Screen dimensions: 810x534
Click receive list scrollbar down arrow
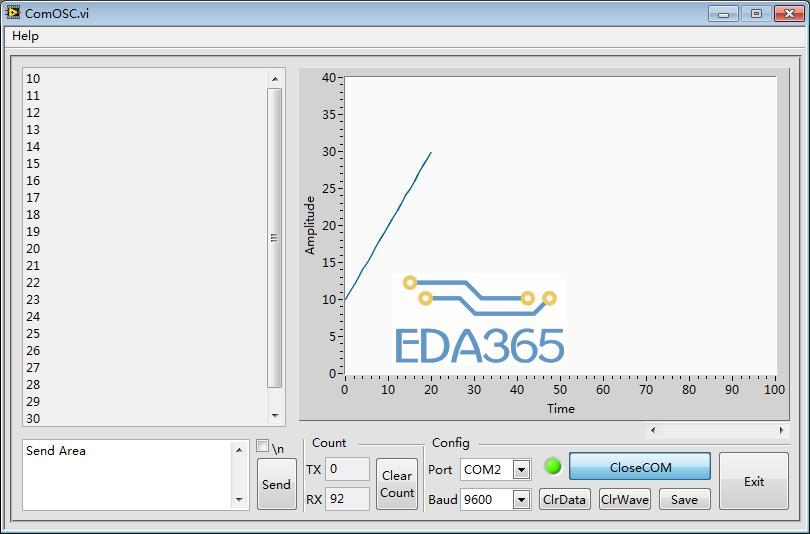coord(275,416)
